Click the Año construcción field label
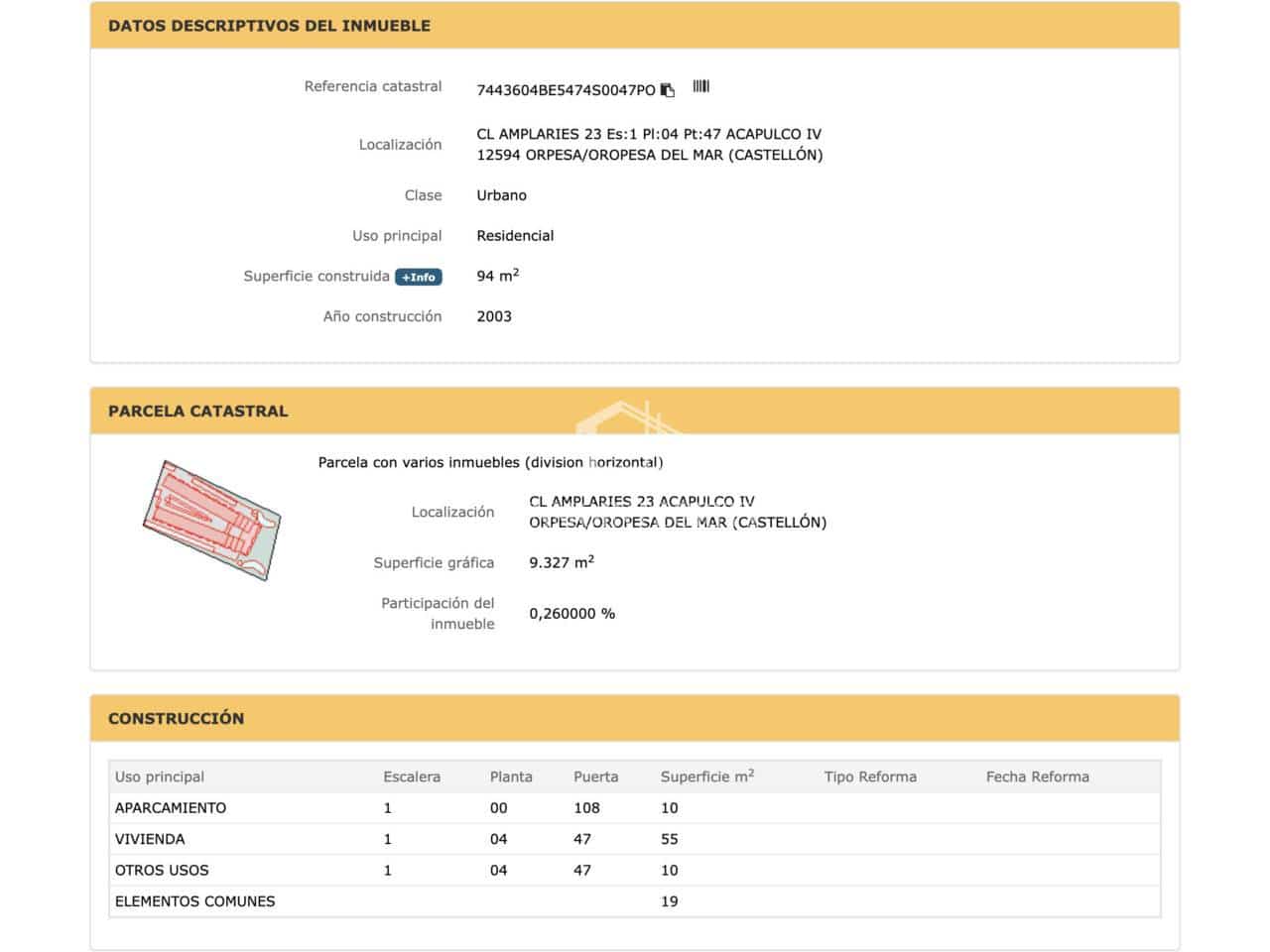 (382, 316)
